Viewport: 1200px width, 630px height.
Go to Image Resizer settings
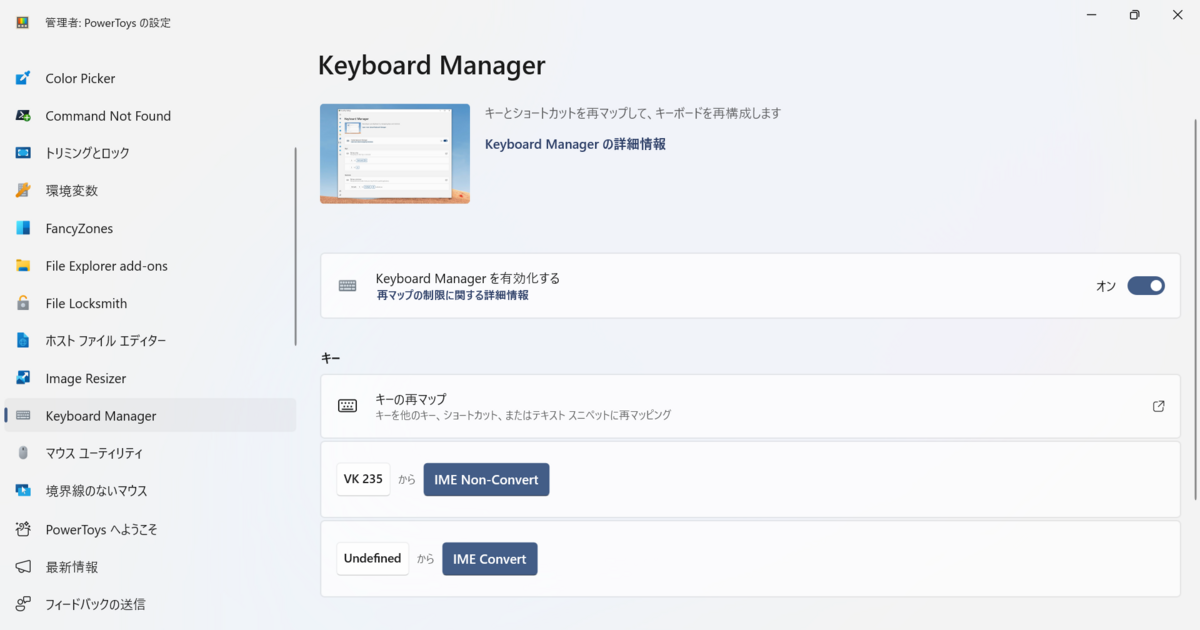click(150, 378)
